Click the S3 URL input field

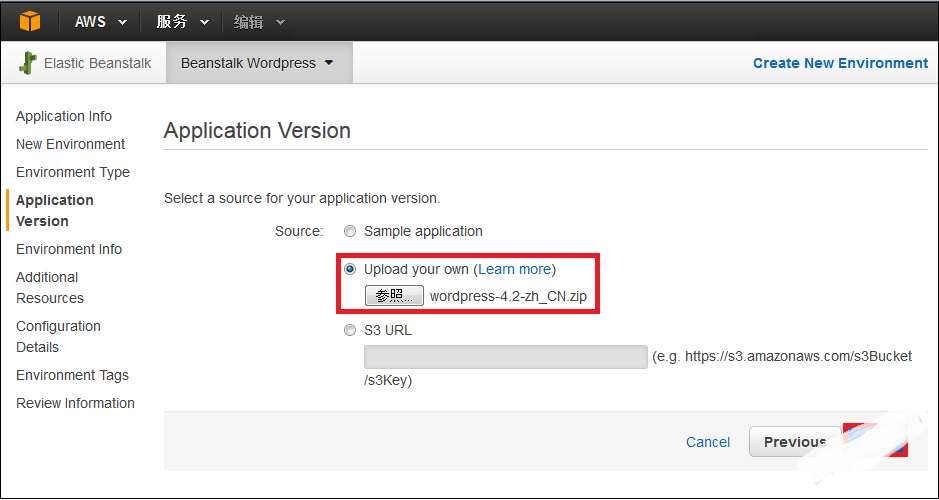pos(506,357)
